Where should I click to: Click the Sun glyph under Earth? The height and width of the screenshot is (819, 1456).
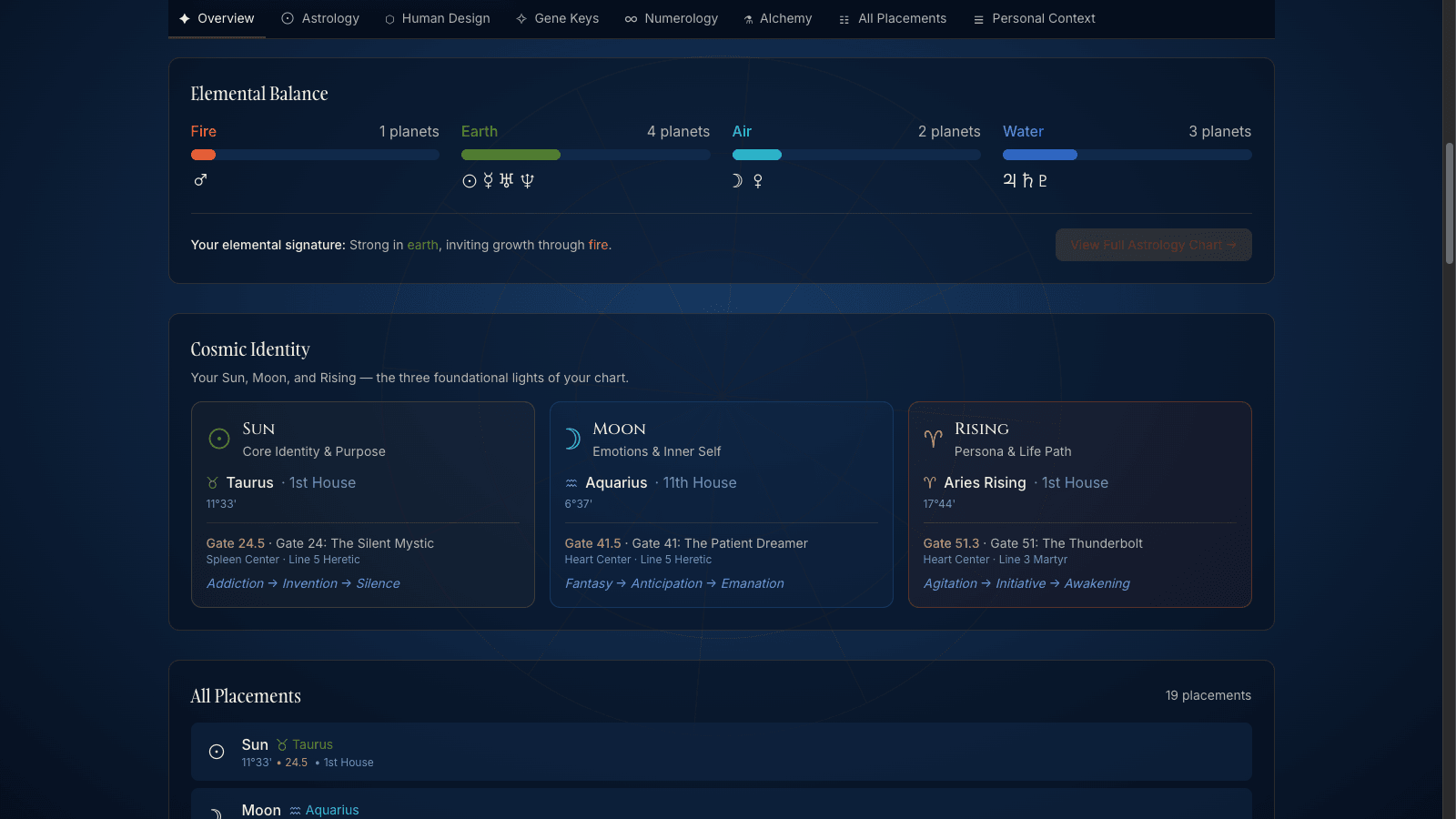[470, 181]
